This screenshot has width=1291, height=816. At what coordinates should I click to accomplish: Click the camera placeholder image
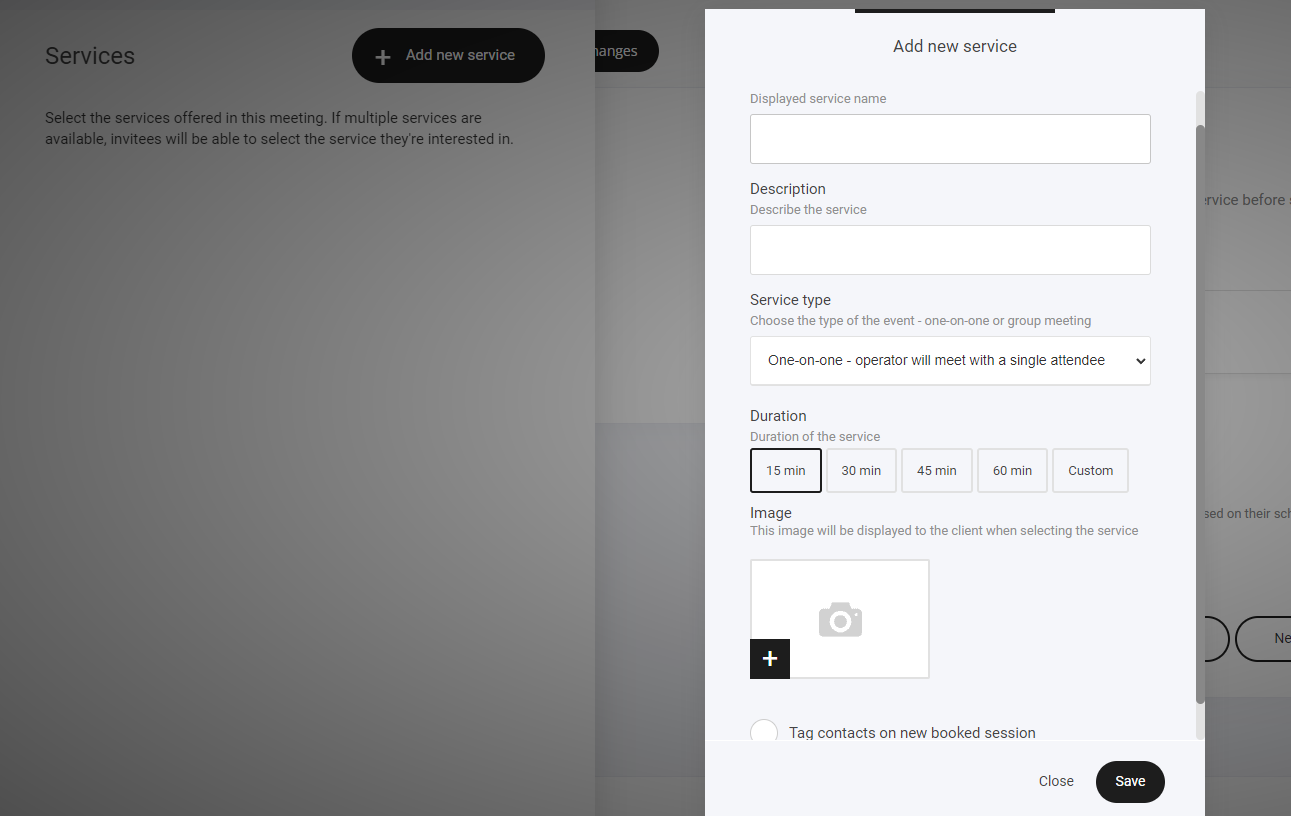tap(840, 620)
